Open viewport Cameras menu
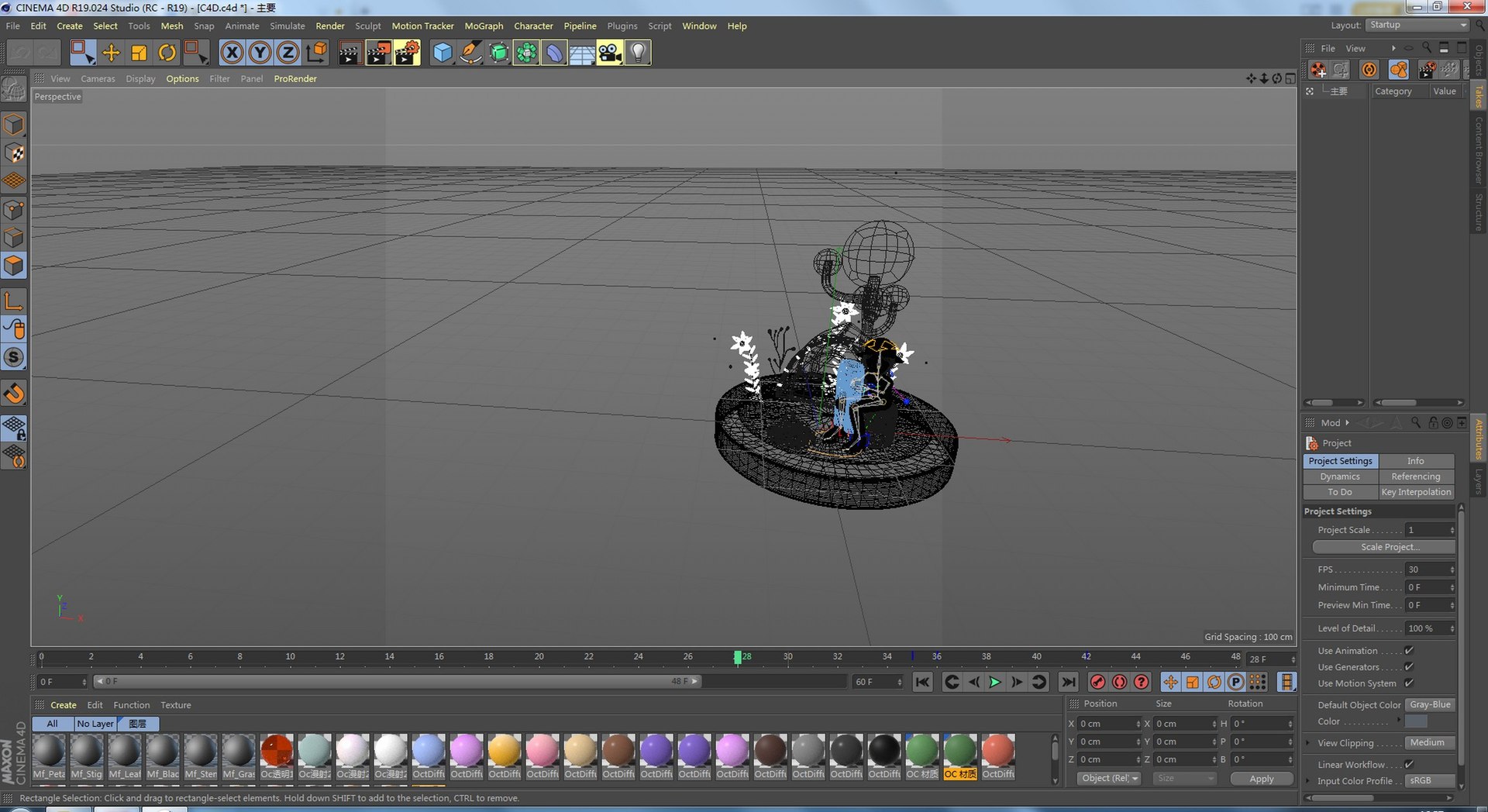1488x812 pixels. (98, 78)
